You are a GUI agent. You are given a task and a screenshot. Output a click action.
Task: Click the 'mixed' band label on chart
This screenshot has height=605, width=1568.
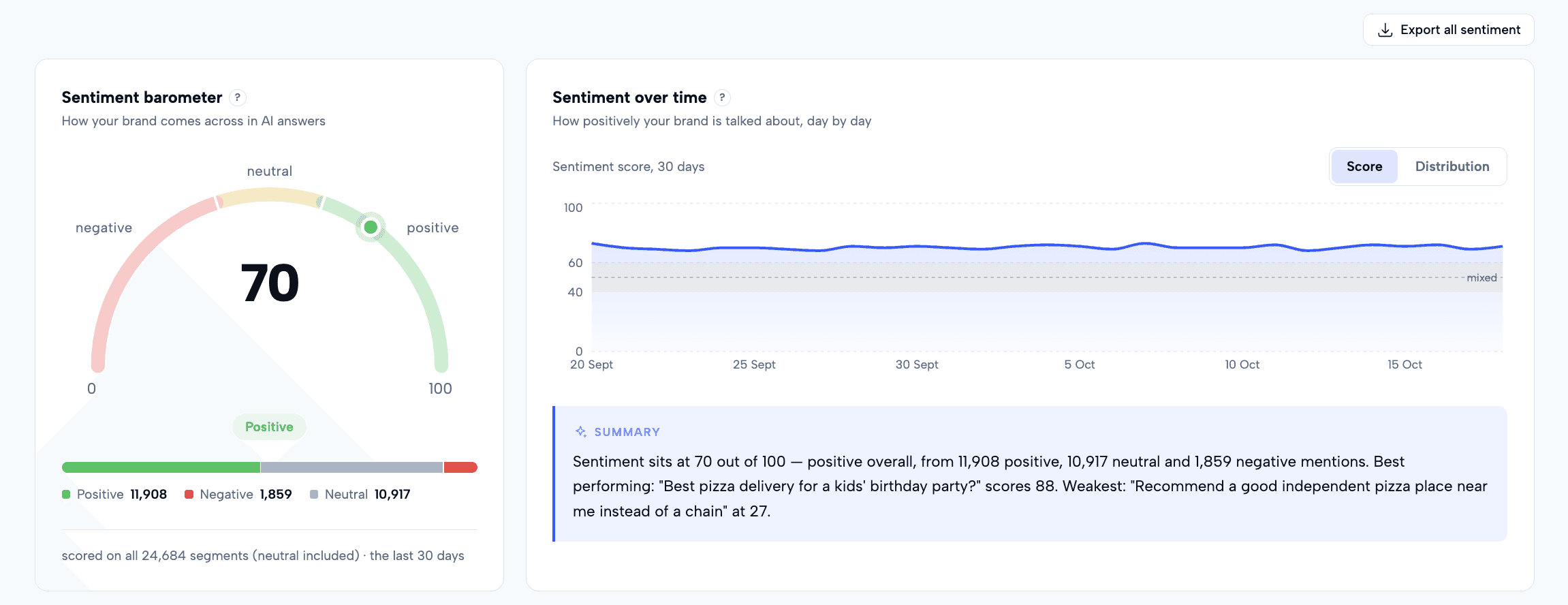coord(1481,278)
